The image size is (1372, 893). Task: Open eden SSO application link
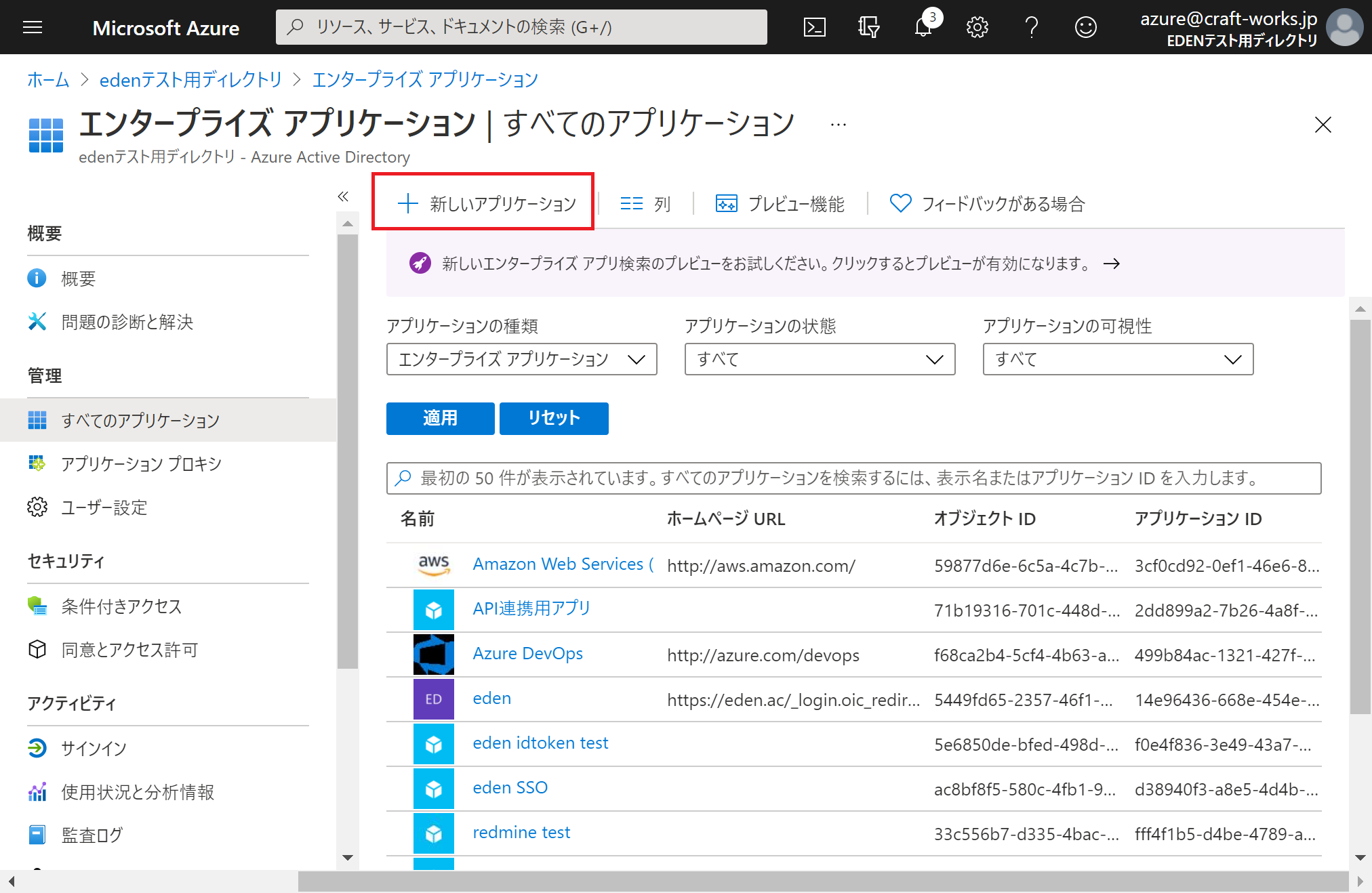[x=510, y=787]
